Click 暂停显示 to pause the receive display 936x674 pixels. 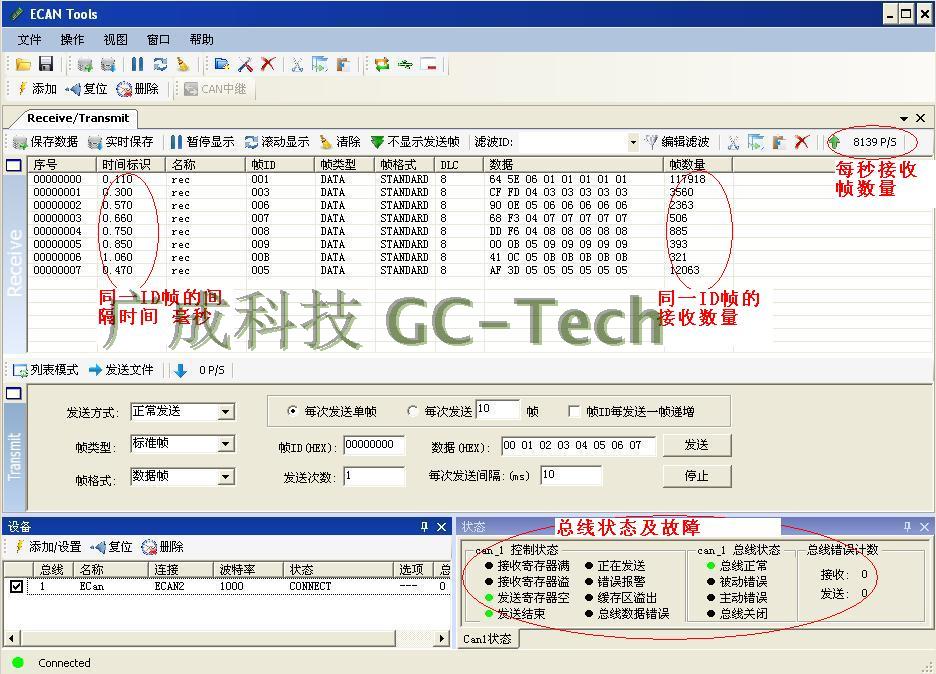pos(201,142)
